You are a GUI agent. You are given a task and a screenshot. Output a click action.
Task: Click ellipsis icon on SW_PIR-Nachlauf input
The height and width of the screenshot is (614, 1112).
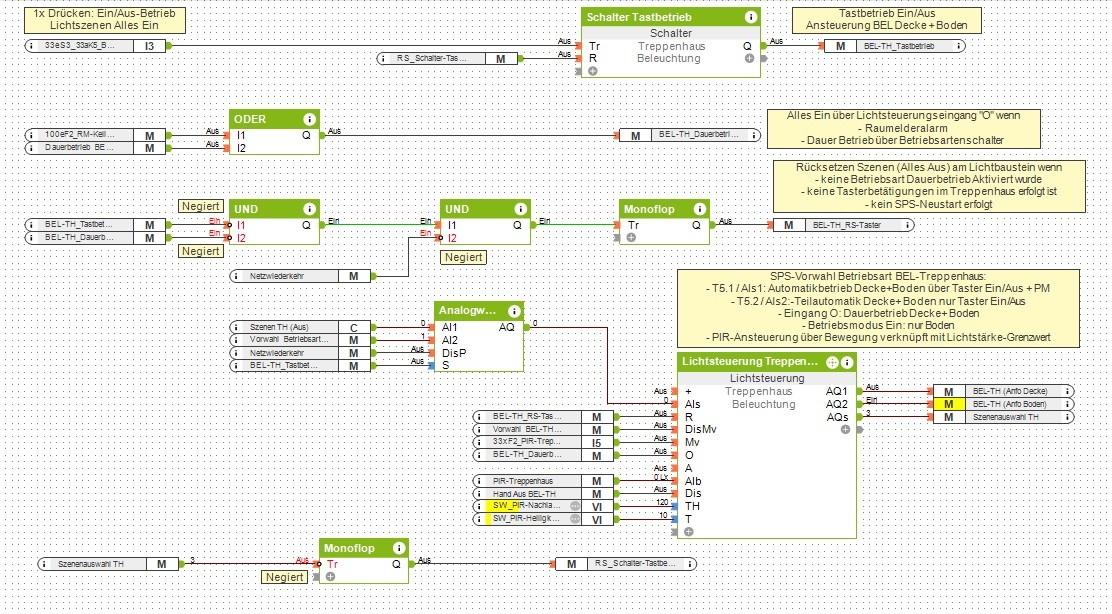(x=575, y=507)
